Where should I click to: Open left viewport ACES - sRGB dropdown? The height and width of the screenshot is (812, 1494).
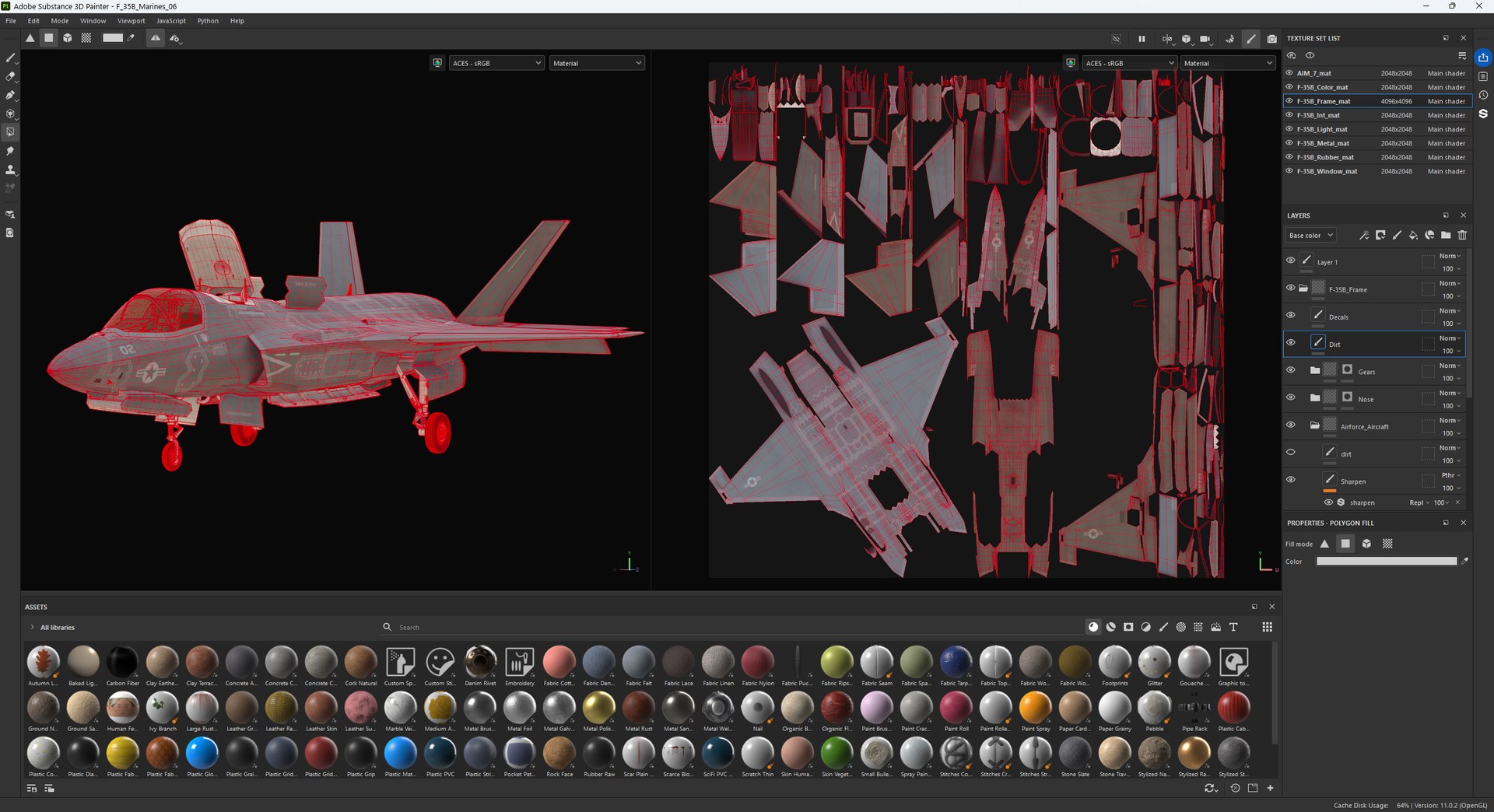coord(496,63)
